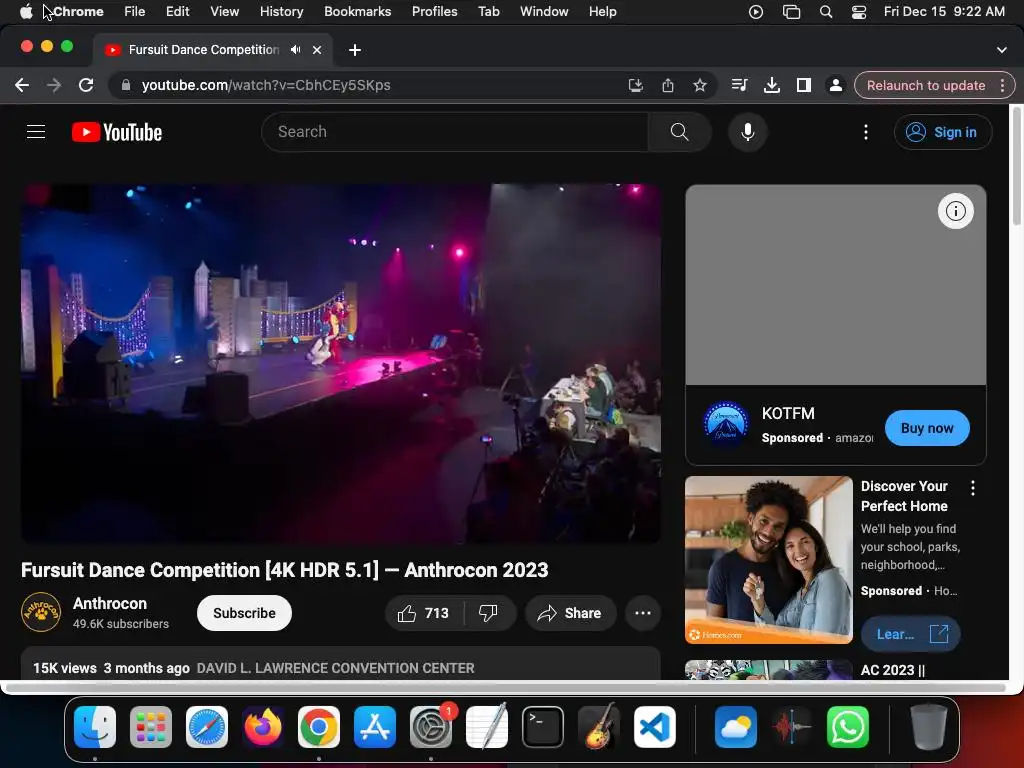
Task: Click Relaunch to update button
Action: point(925,86)
